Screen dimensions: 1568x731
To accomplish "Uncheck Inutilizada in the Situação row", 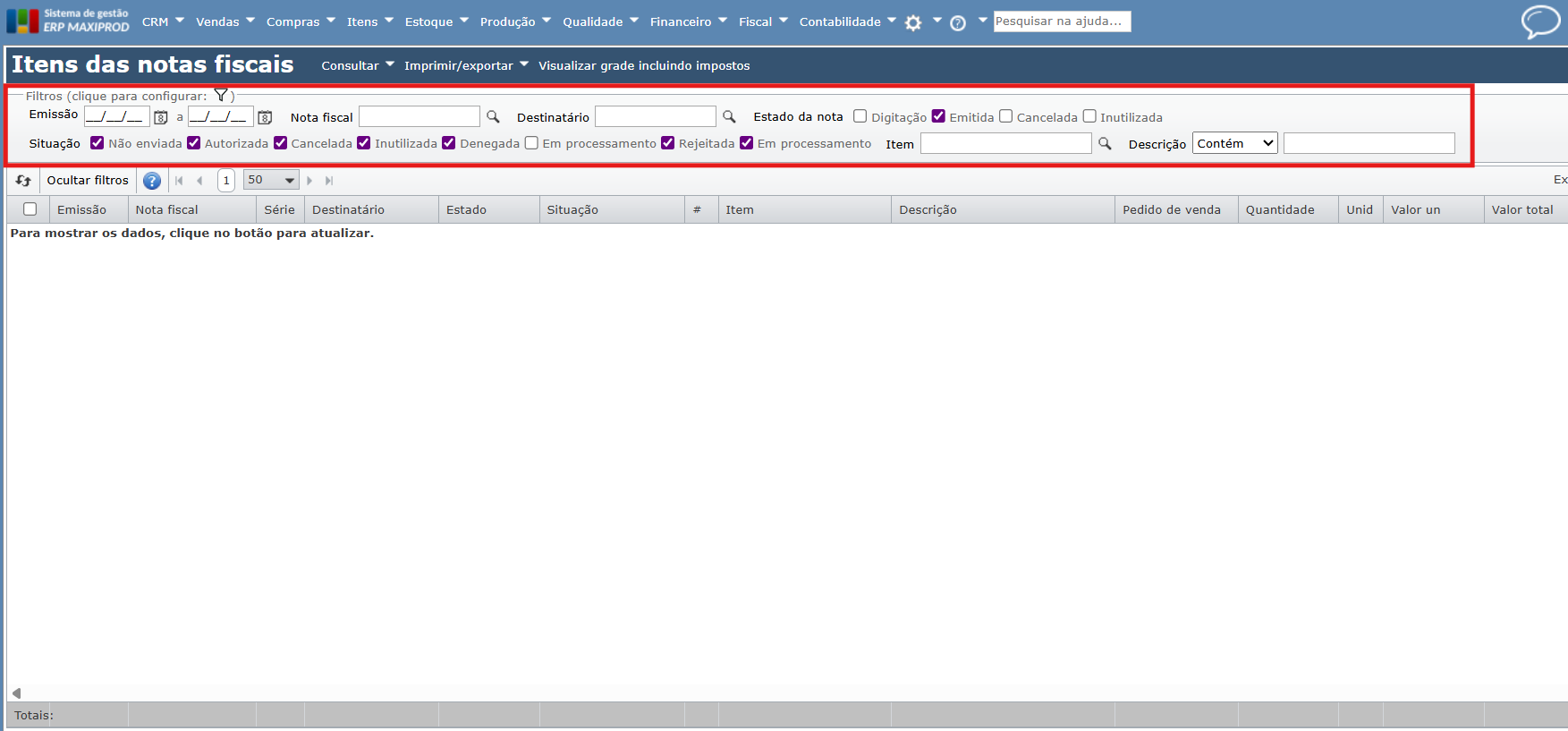I will (x=364, y=143).
